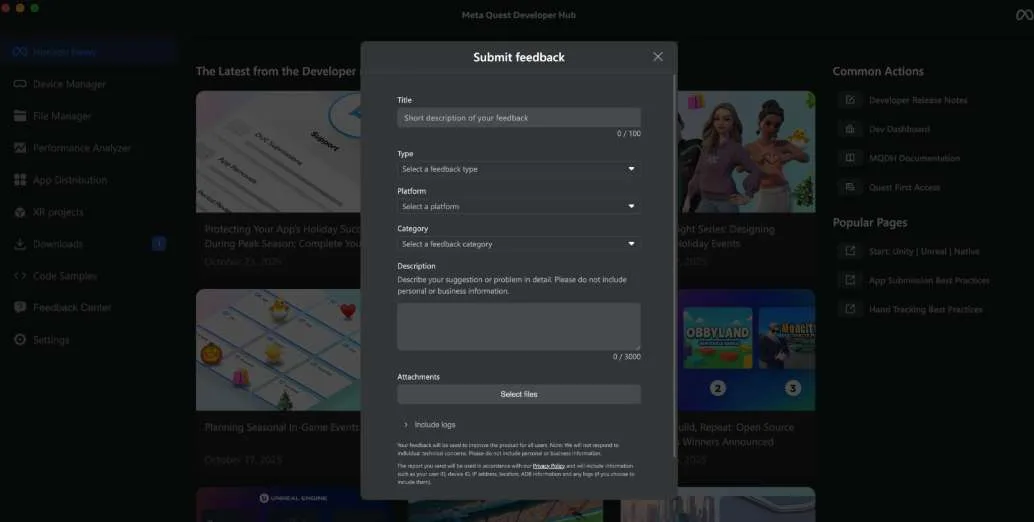The height and width of the screenshot is (522, 1034).
Task: Open the Code Samples tab label
Action: (65, 276)
